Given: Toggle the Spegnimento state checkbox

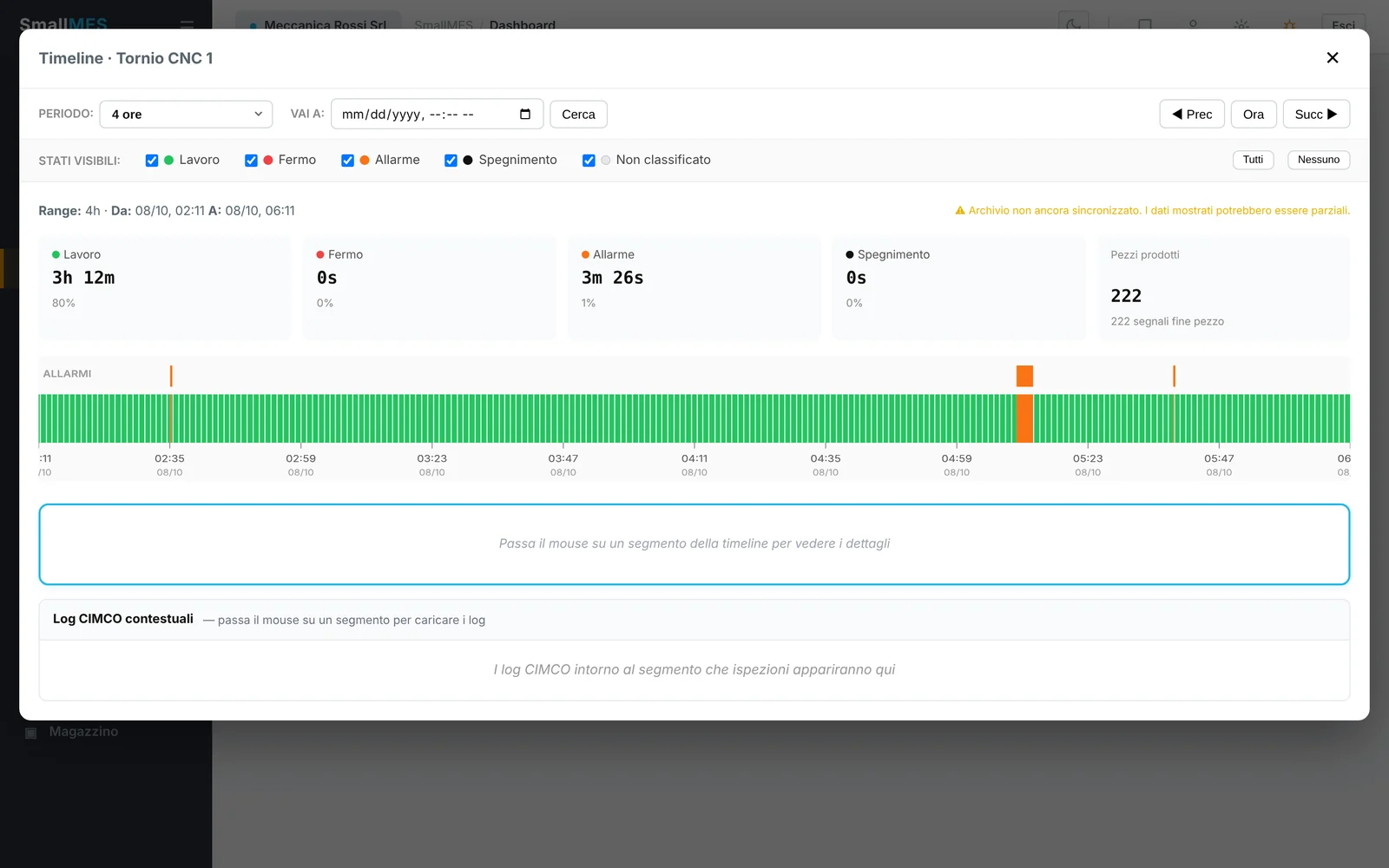Looking at the screenshot, I should click(x=451, y=161).
